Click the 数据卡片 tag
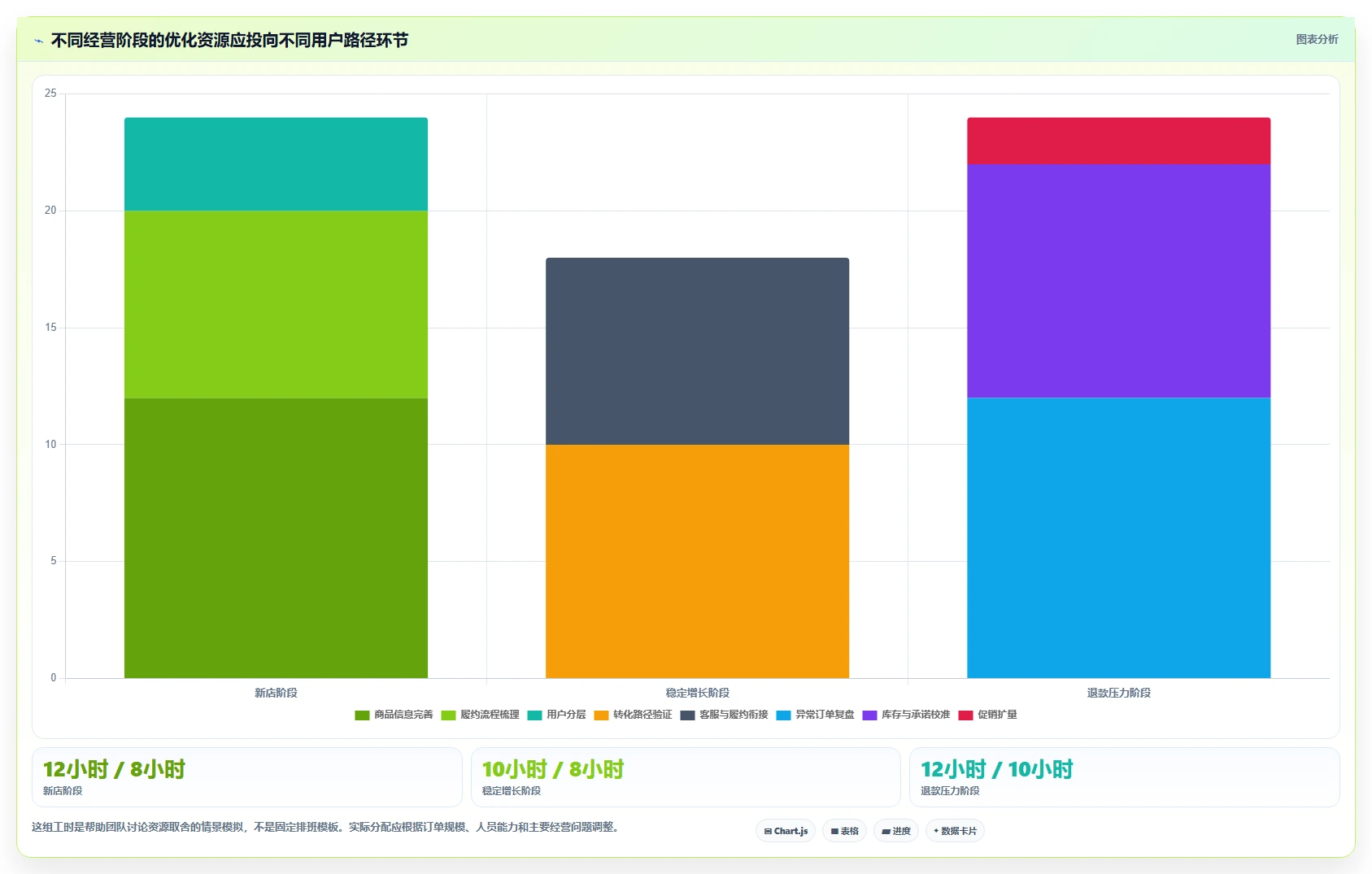The width and height of the screenshot is (1372, 874). 955,831
